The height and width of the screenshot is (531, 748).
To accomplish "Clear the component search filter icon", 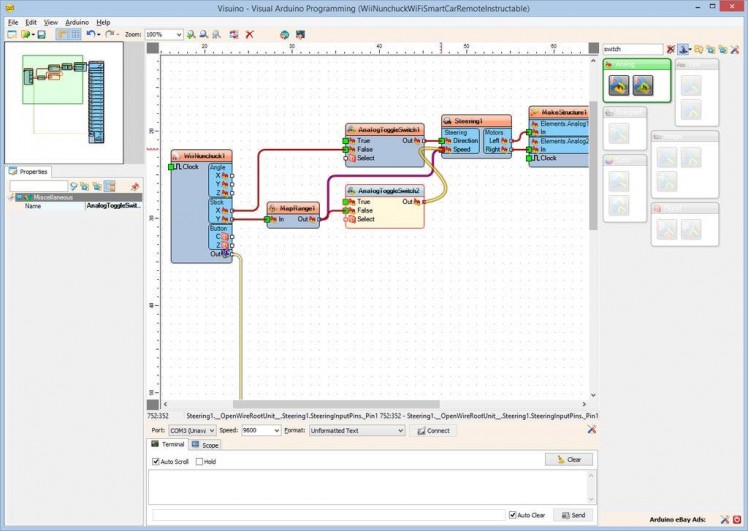I will (x=671, y=48).
